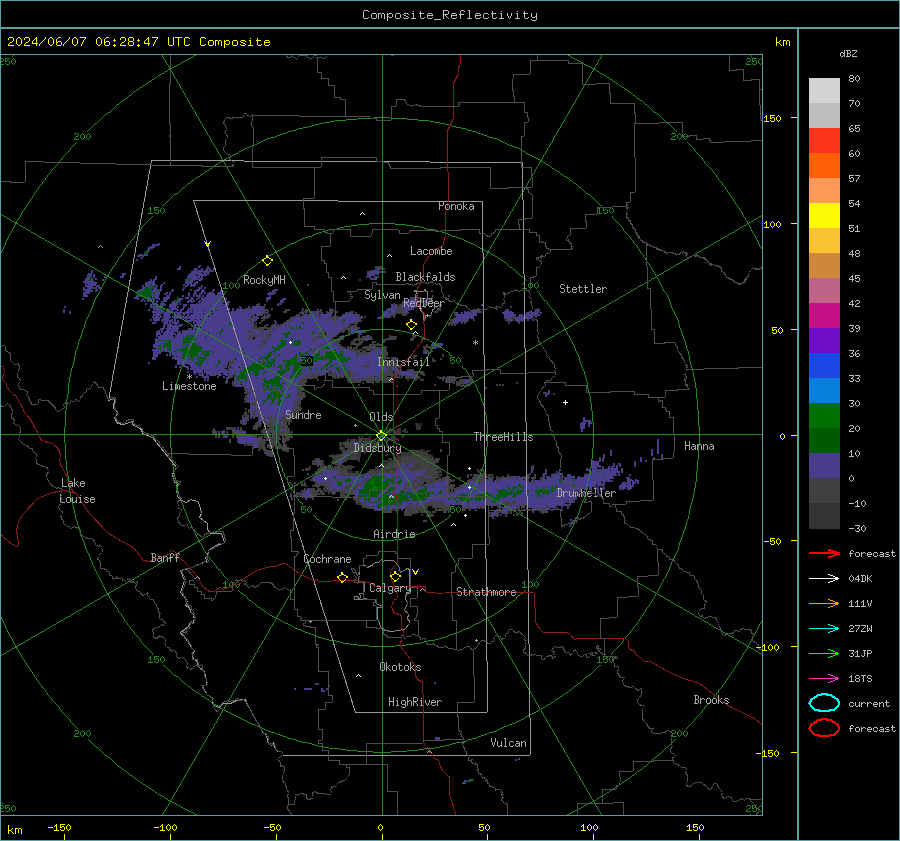Click the Calgary city label
Screen dimensions: 900x841
tap(390, 588)
